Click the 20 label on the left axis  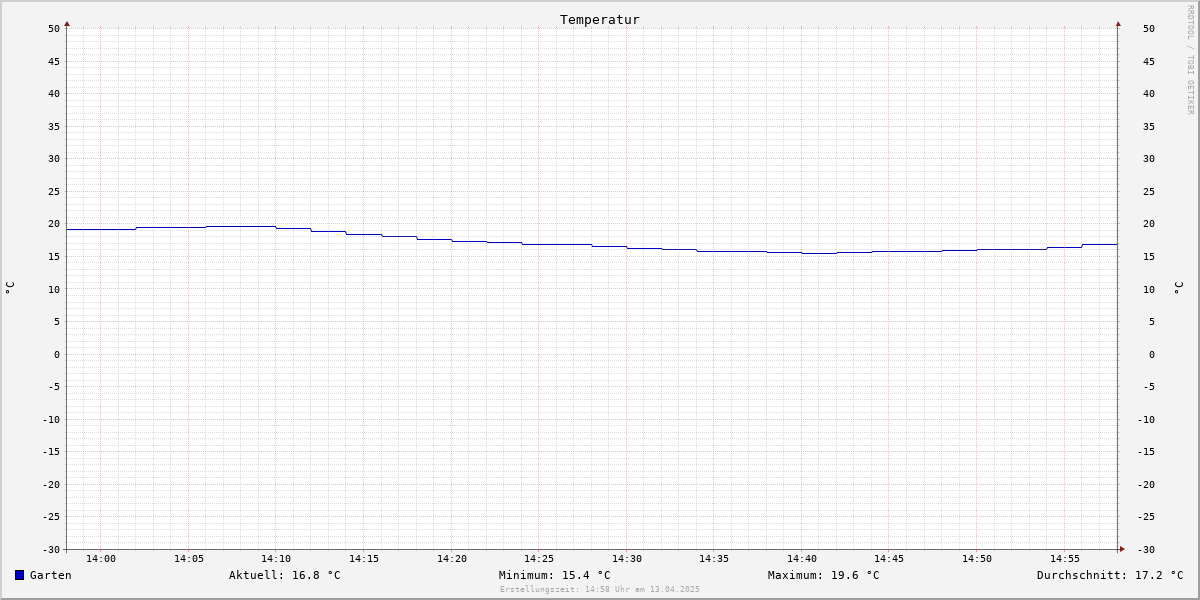54,224
